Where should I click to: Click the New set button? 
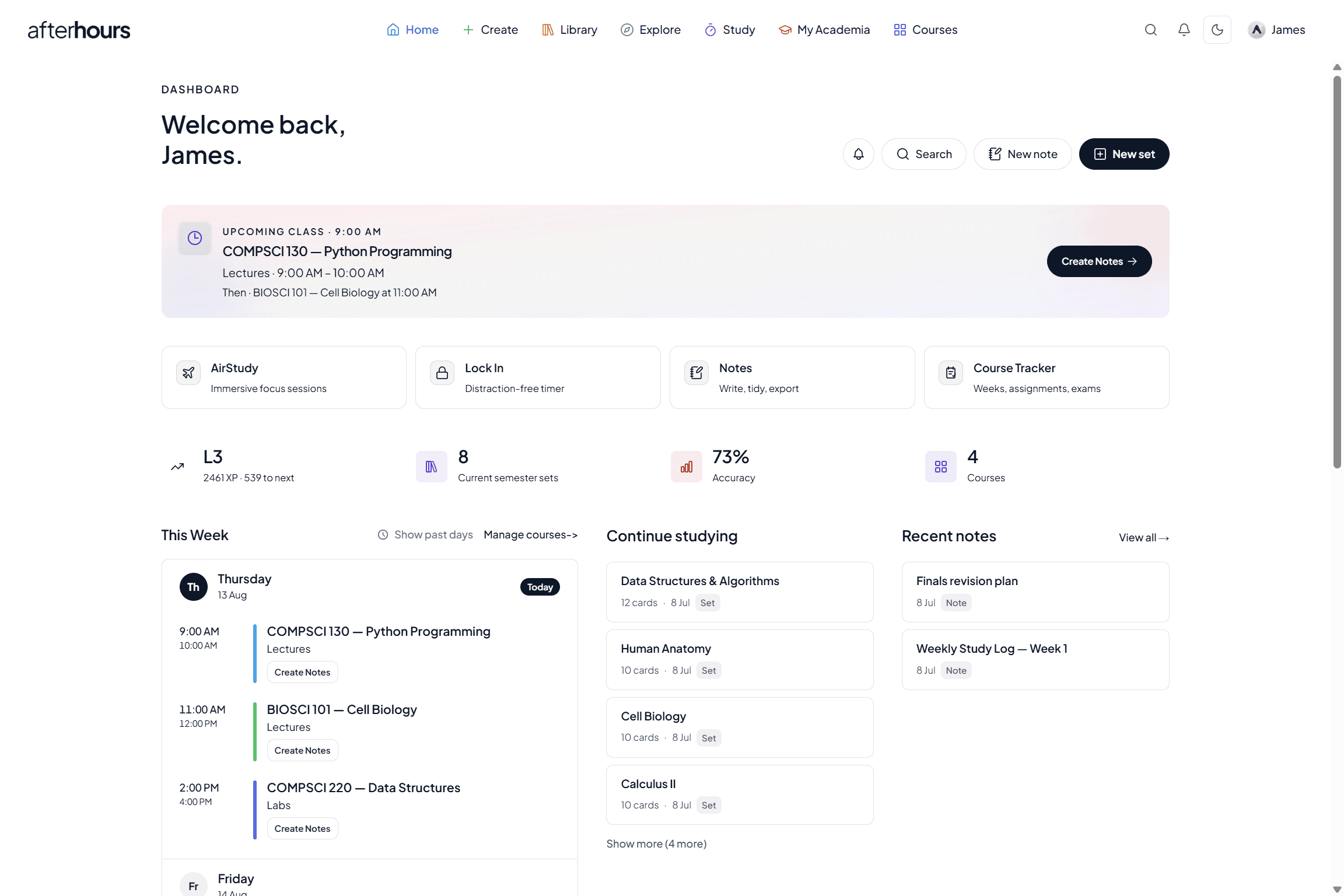[x=1123, y=154]
